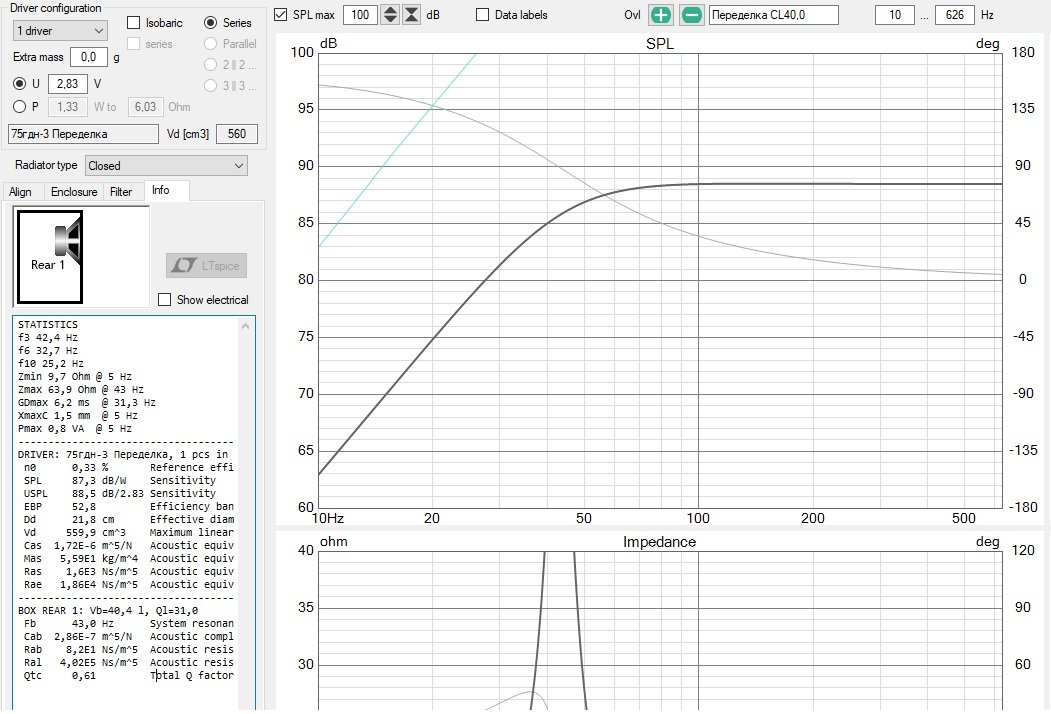The height and width of the screenshot is (714, 1051).
Task: Click the green minus overlay remove button
Action: [692, 15]
